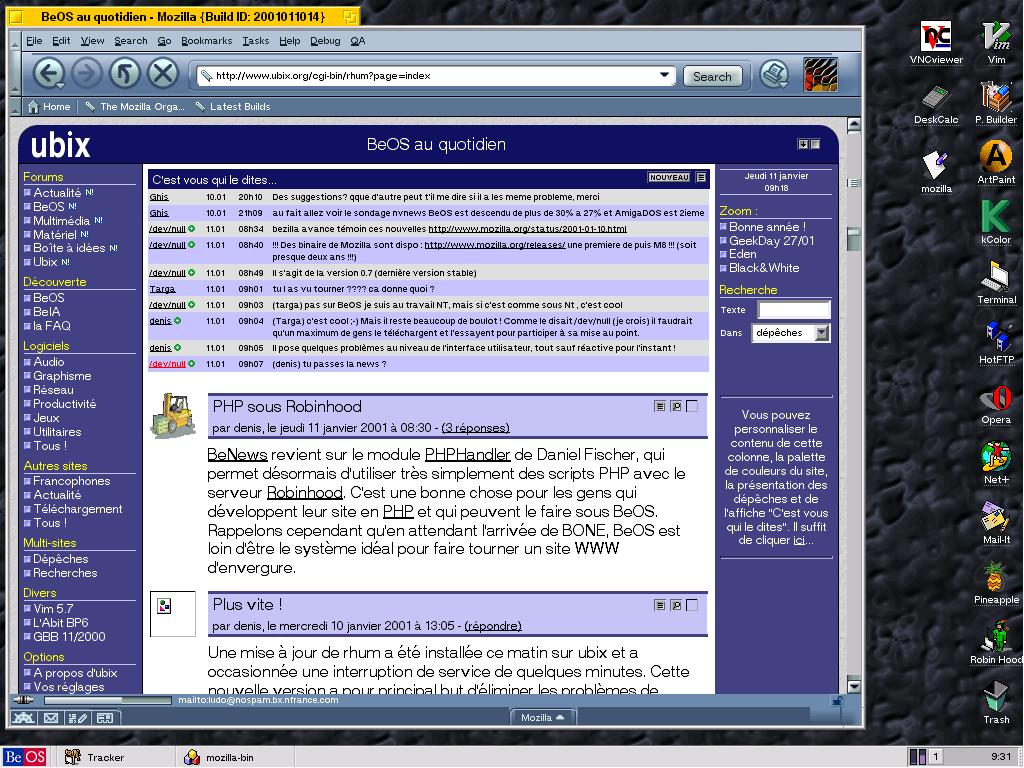The image size is (1024, 768).
Task: Open the Latest Builds bookmark
Action: coord(233,106)
